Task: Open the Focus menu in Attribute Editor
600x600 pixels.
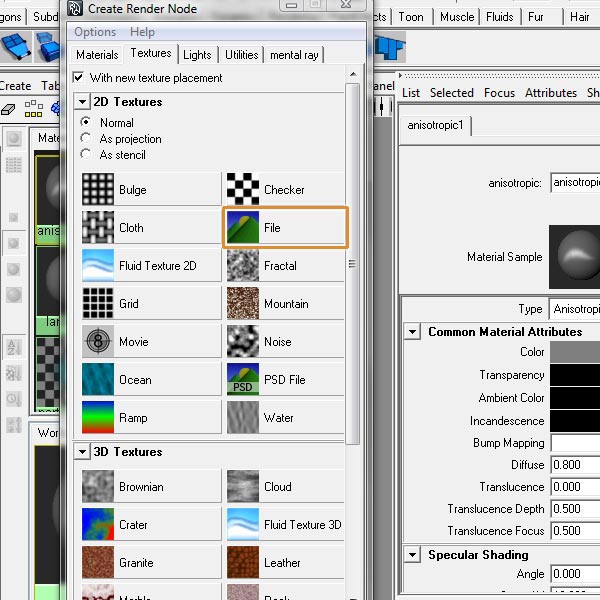Action: [x=499, y=93]
